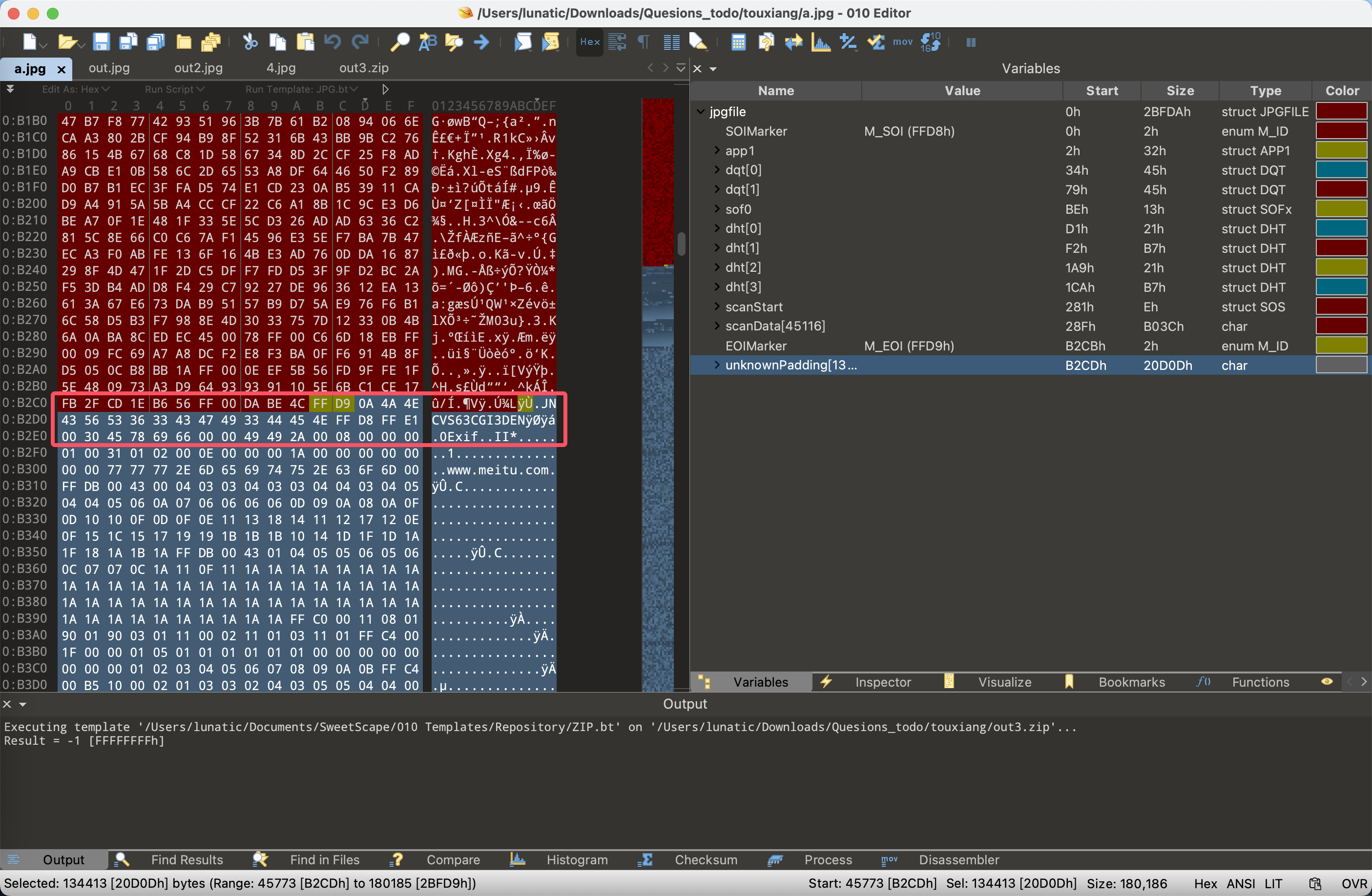The width and height of the screenshot is (1372, 896).
Task: Undo the last edit
Action: [333, 42]
